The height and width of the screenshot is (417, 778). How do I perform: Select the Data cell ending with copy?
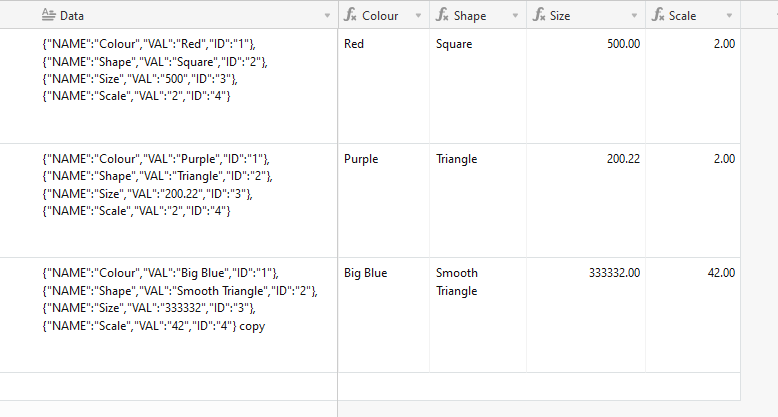click(x=169, y=315)
